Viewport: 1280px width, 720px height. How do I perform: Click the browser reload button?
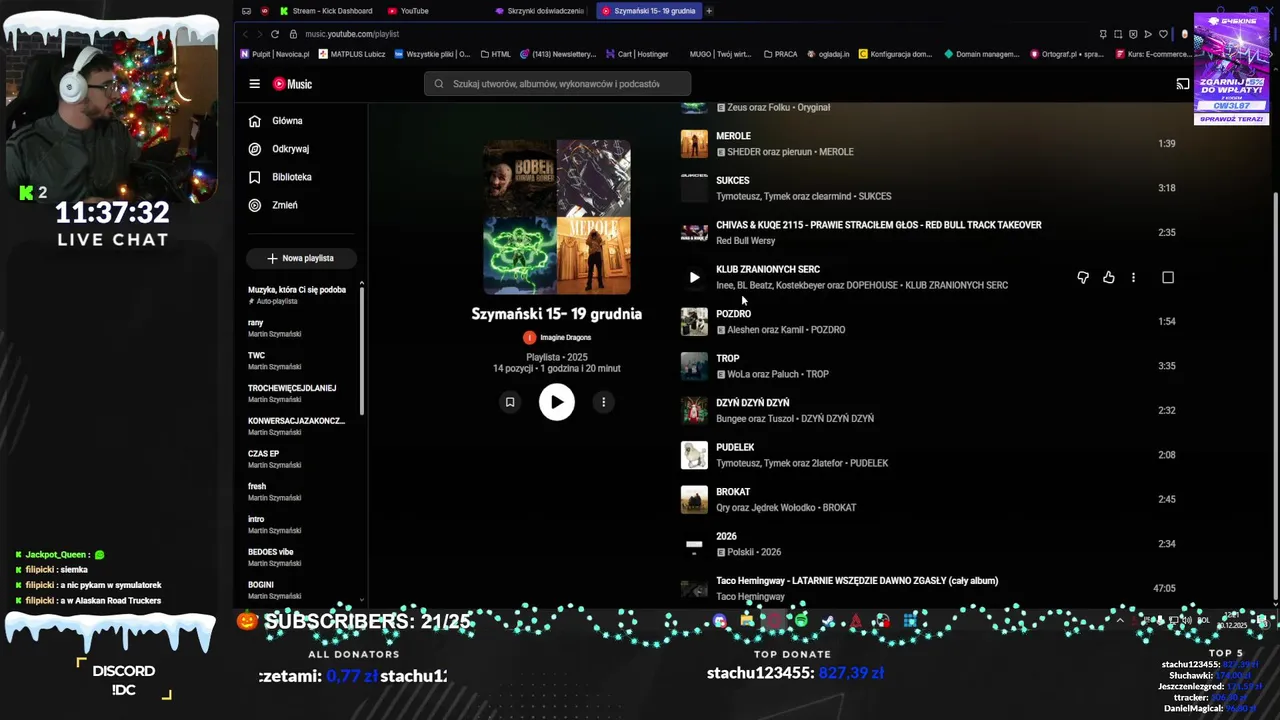(x=275, y=34)
